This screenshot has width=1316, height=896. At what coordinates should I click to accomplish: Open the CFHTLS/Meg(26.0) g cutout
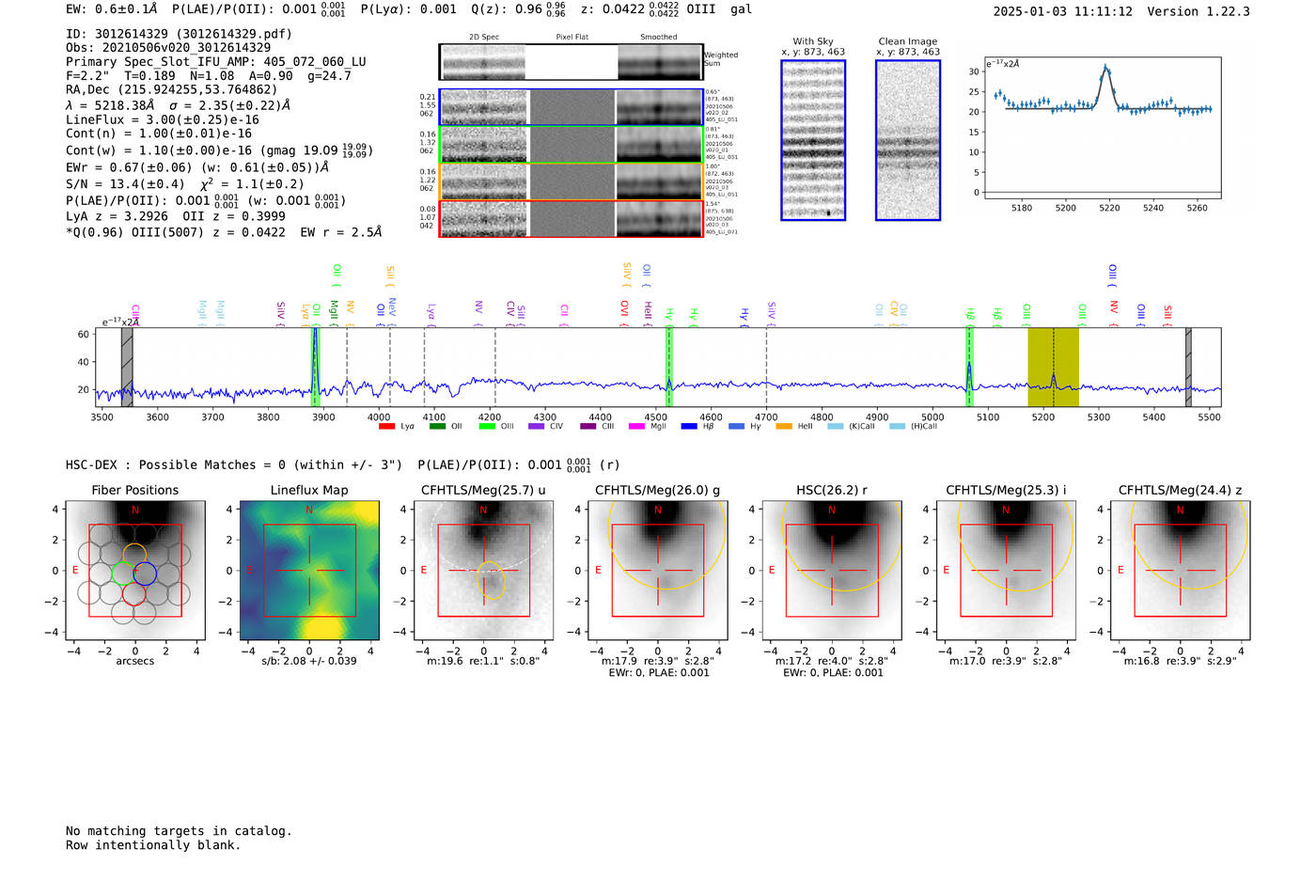click(657, 570)
